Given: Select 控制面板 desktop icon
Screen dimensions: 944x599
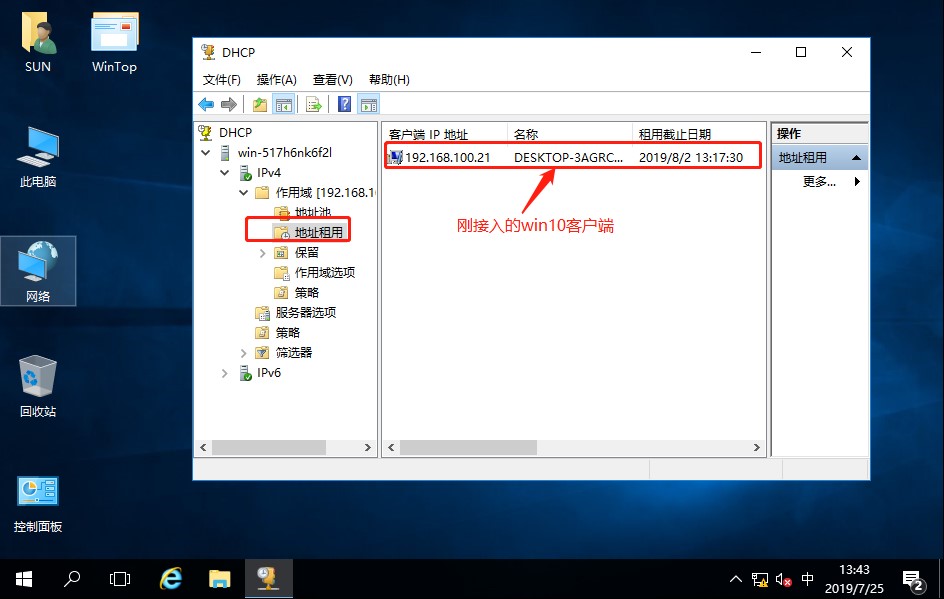Looking at the screenshot, I should 38,503.
